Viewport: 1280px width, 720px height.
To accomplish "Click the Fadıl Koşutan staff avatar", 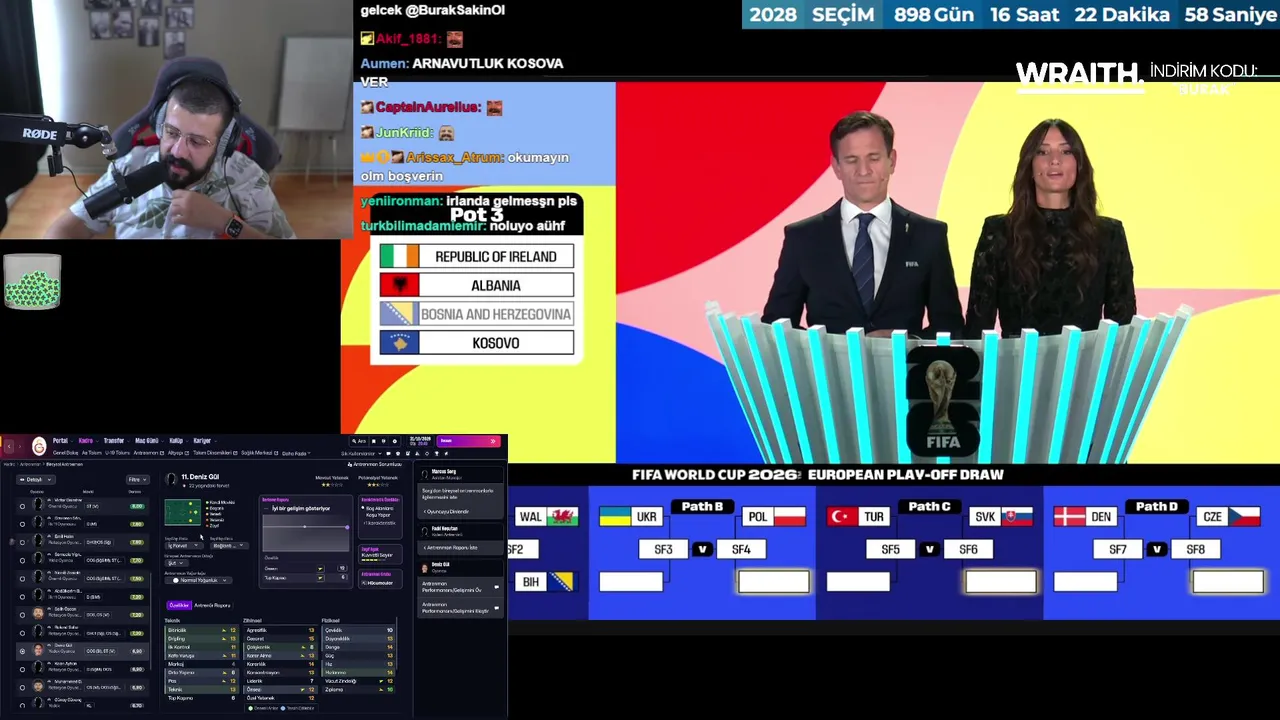I will [x=425, y=532].
